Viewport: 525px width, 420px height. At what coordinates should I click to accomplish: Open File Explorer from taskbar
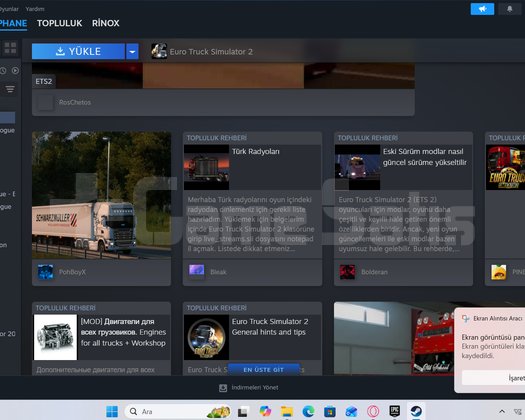click(x=287, y=411)
